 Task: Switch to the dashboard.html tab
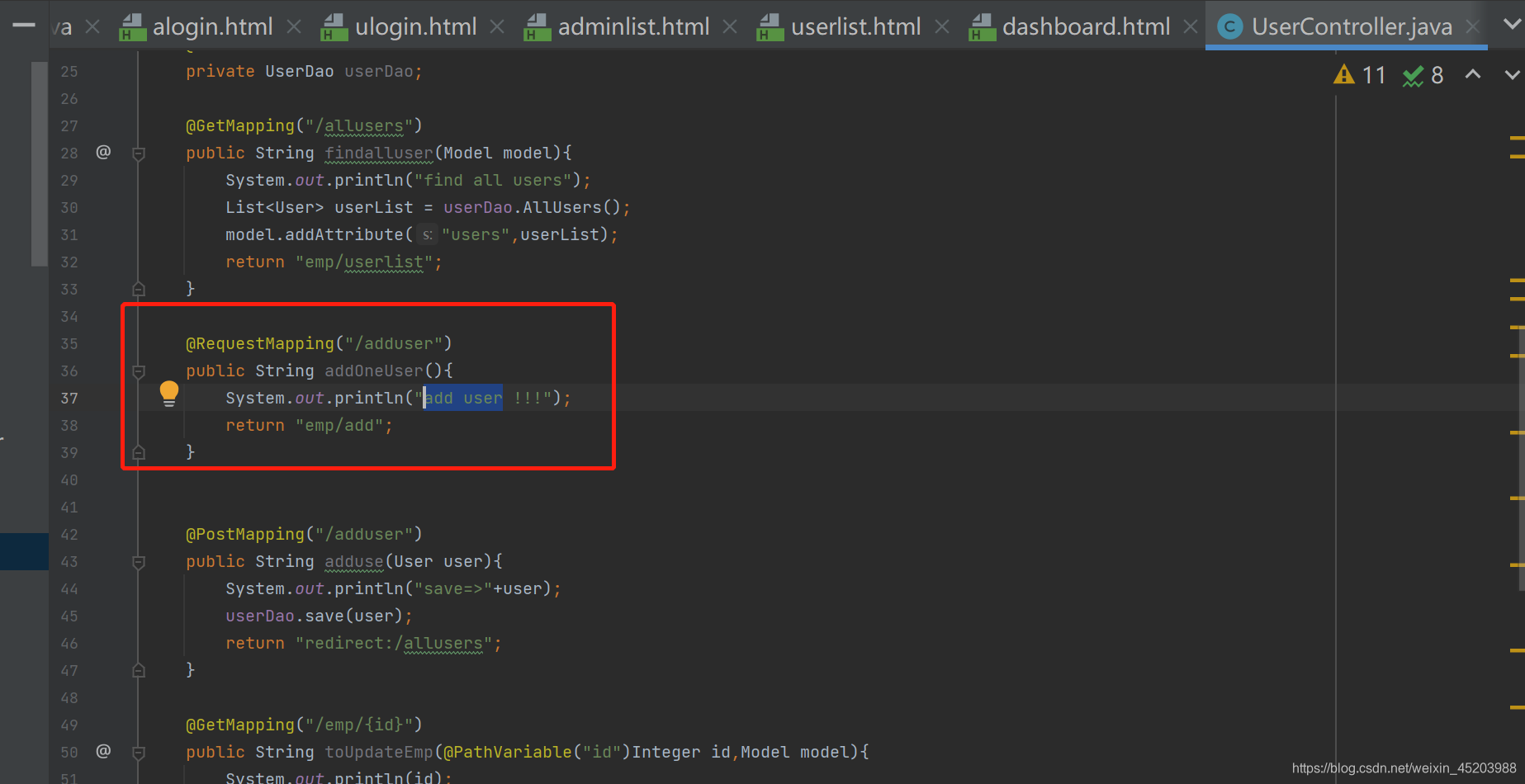coord(1071,26)
